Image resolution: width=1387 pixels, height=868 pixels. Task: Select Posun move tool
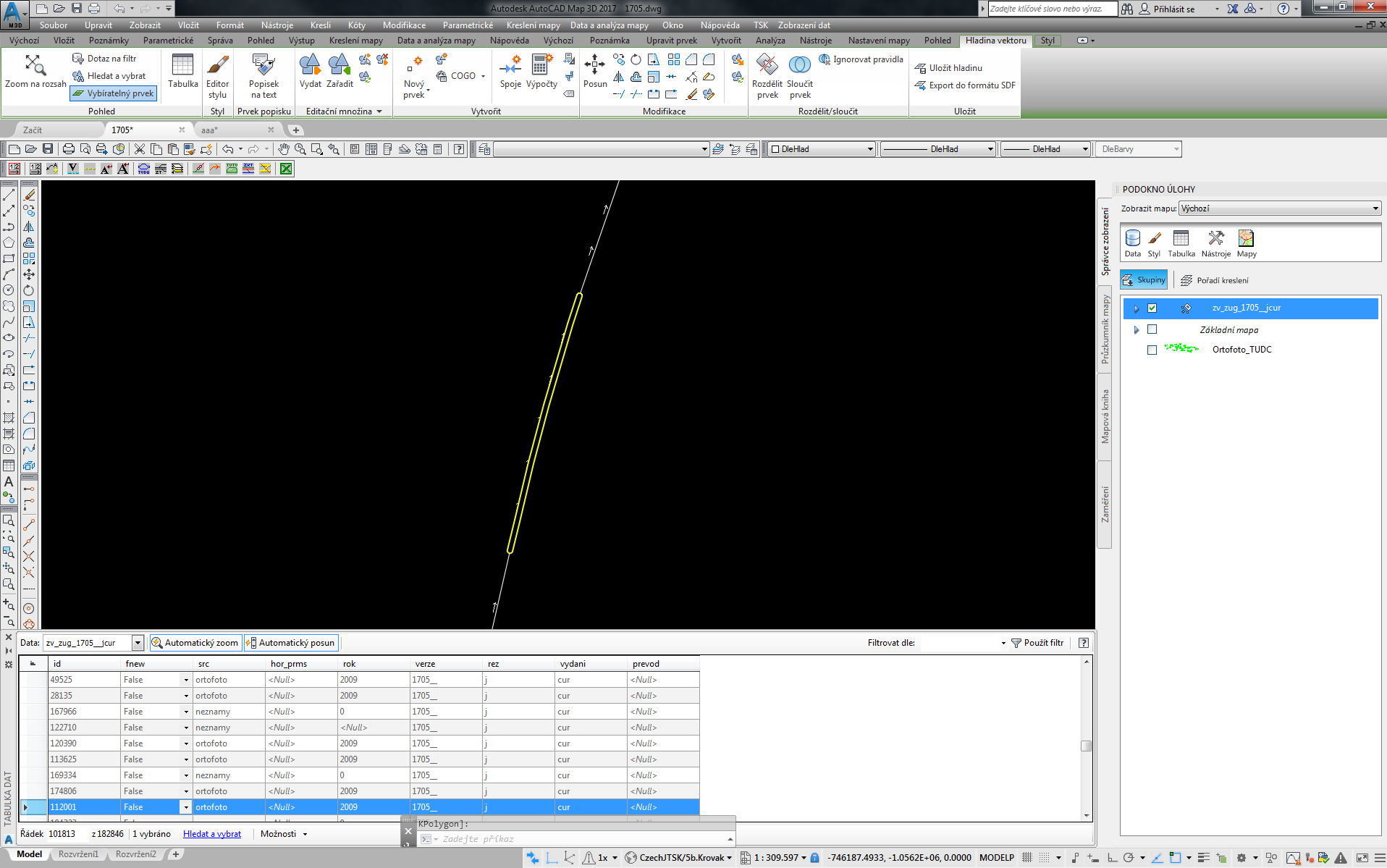click(595, 72)
